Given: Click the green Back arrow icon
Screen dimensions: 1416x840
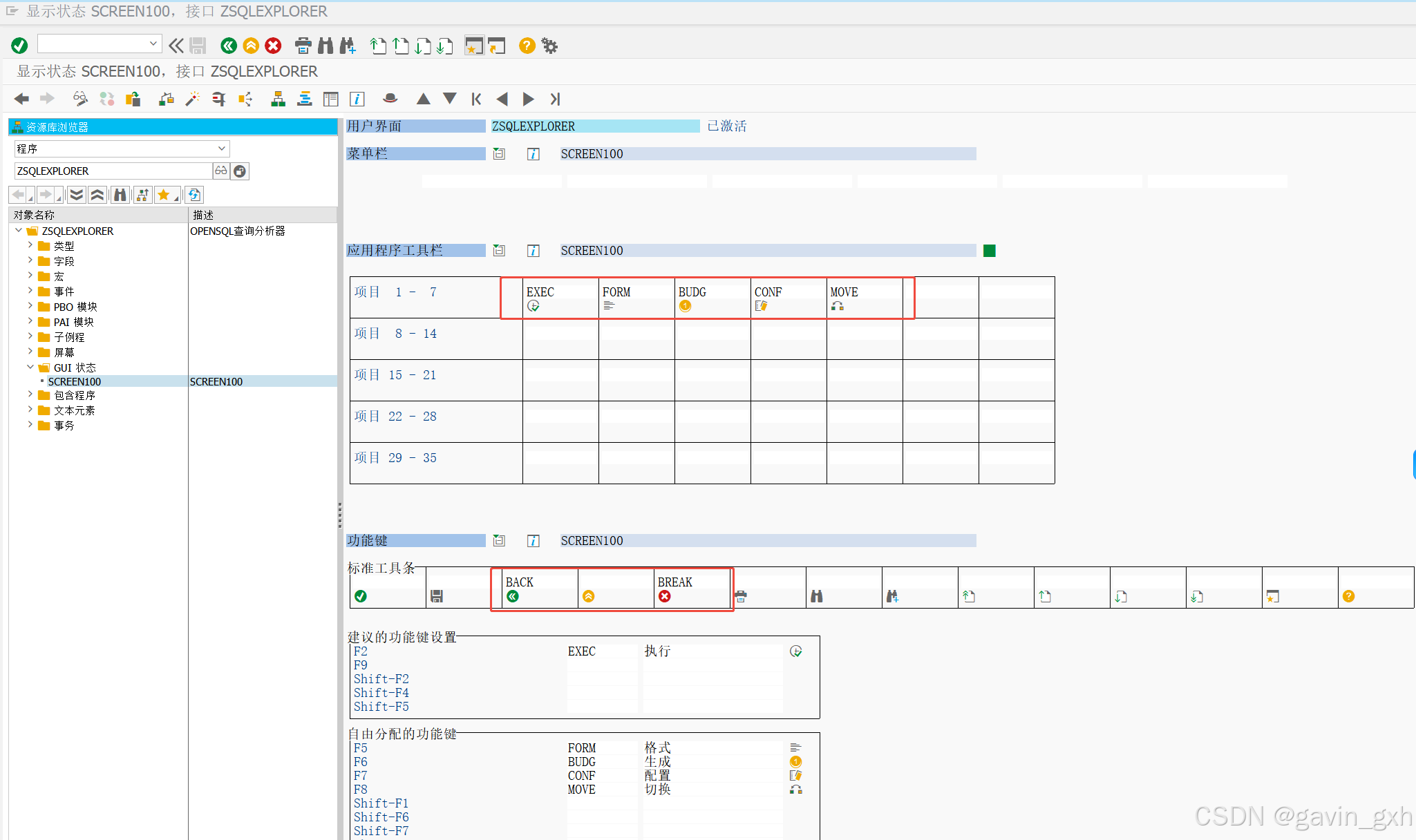Looking at the screenshot, I should click(x=229, y=45).
